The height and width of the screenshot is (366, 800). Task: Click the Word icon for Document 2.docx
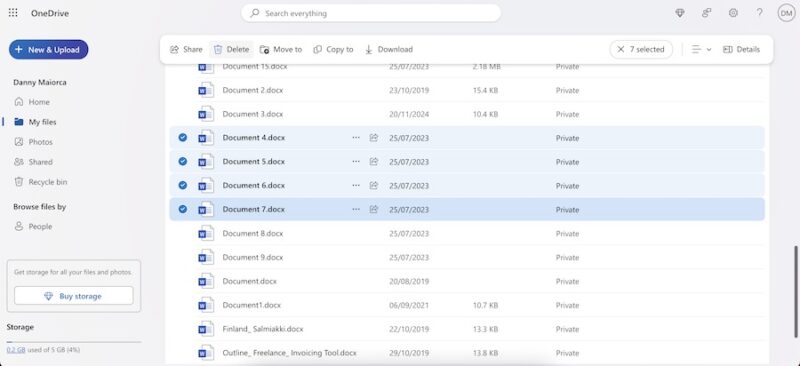coord(206,90)
